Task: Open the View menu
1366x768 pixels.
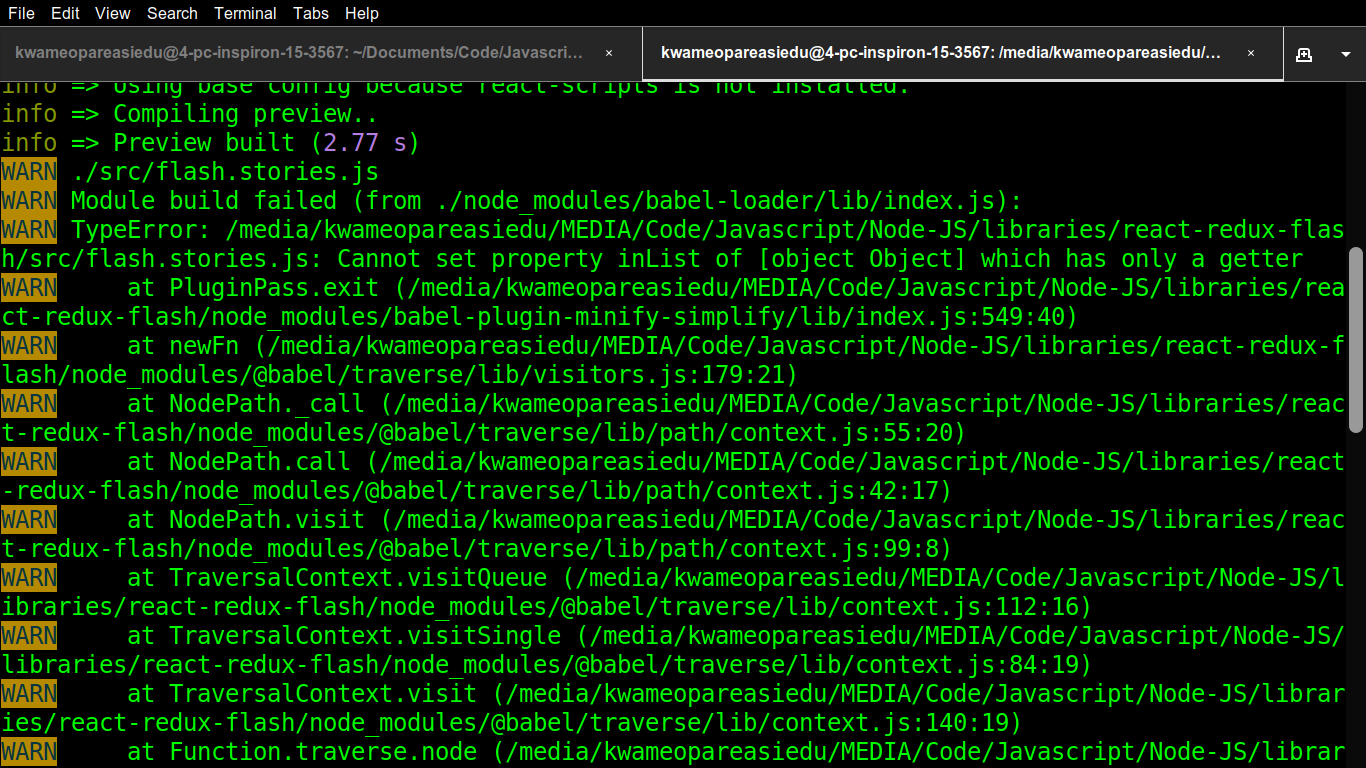Action: point(113,13)
